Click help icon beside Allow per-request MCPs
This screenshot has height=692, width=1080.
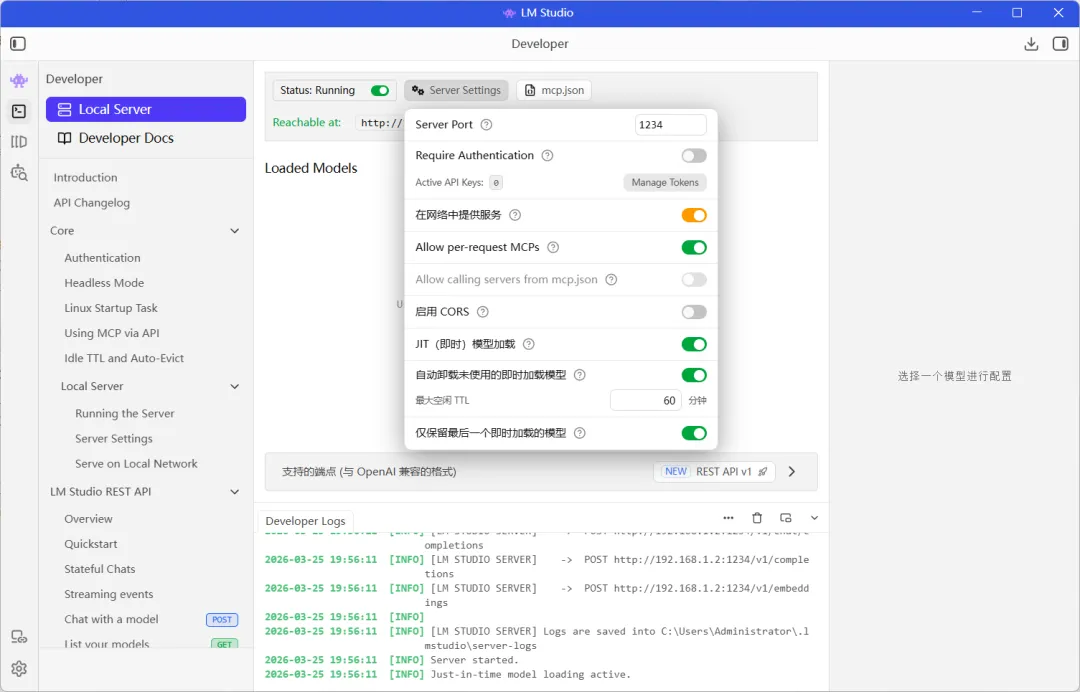(x=553, y=247)
